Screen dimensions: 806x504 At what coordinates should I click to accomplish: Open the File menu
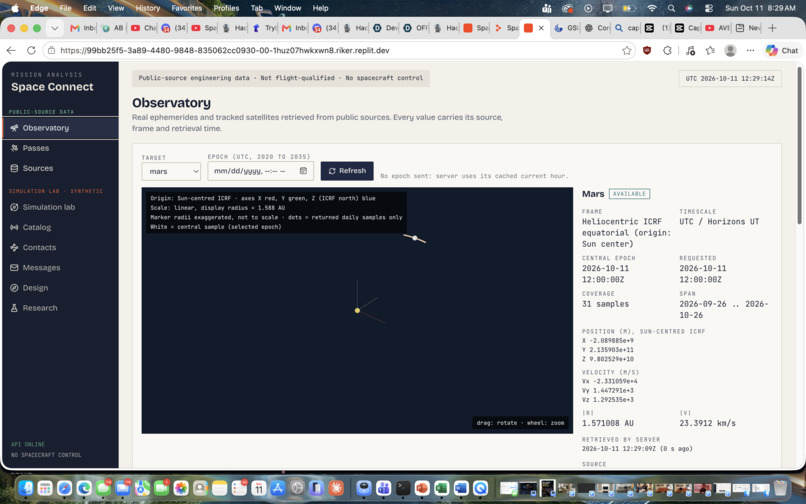tap(65, 8)
